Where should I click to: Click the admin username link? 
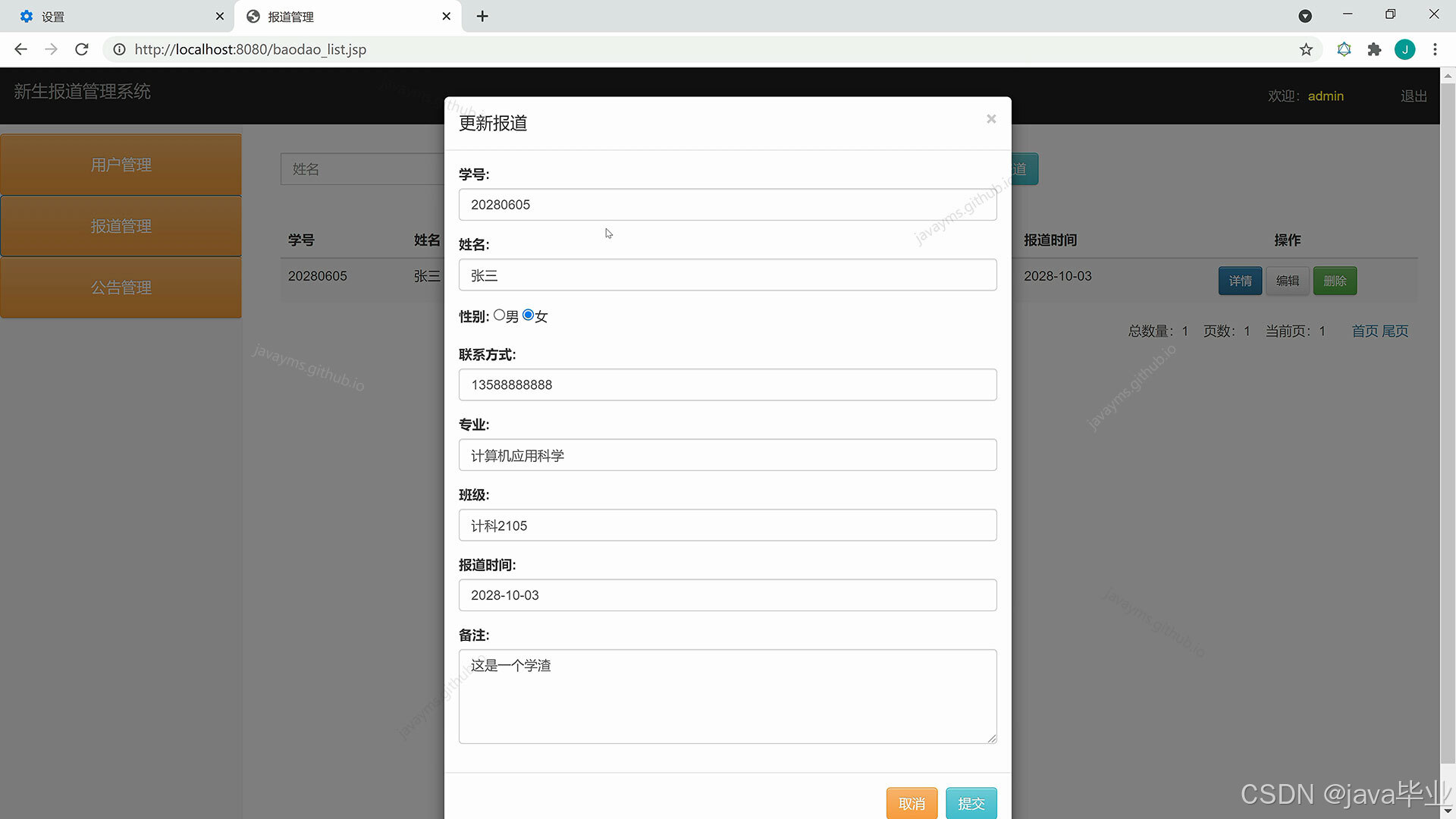1326,96
